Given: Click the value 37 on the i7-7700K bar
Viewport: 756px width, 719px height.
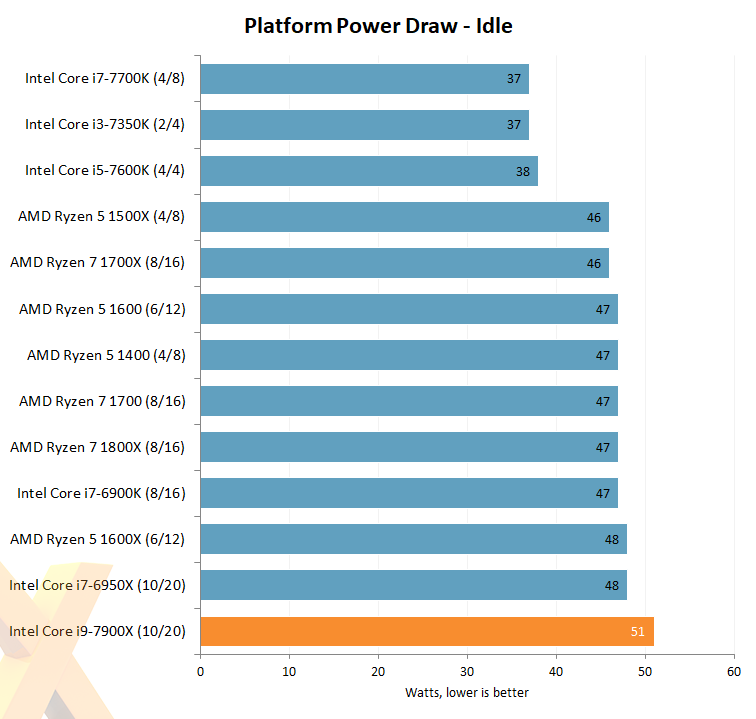Looking at the screenshot, I should [513, 79].
